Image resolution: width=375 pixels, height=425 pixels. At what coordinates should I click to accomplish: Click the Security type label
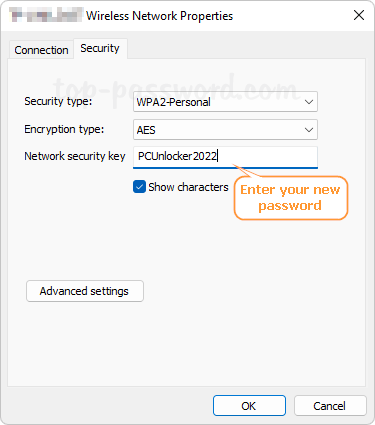(58, 101)
